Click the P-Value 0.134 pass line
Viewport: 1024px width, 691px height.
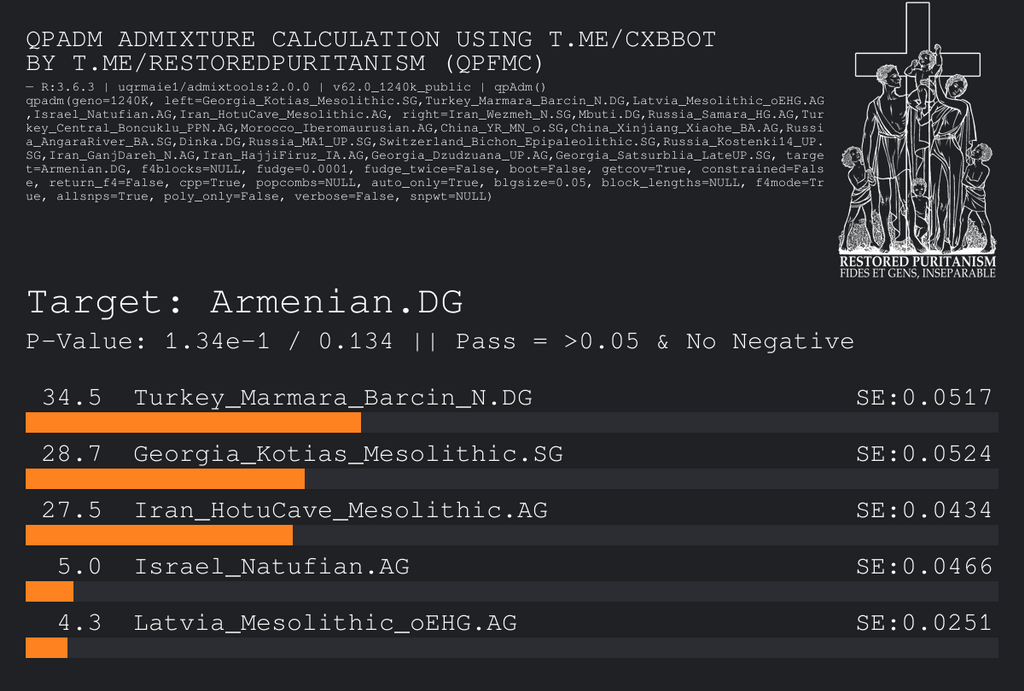(440, 342)
